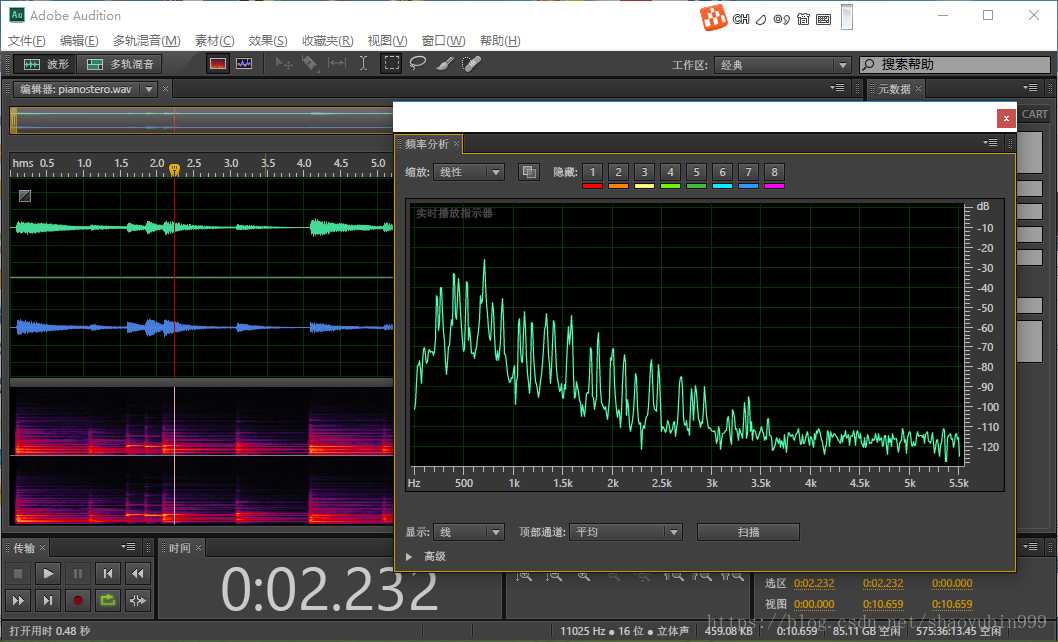
Task: Click the Play transport button
Action: tap(48, 574)
